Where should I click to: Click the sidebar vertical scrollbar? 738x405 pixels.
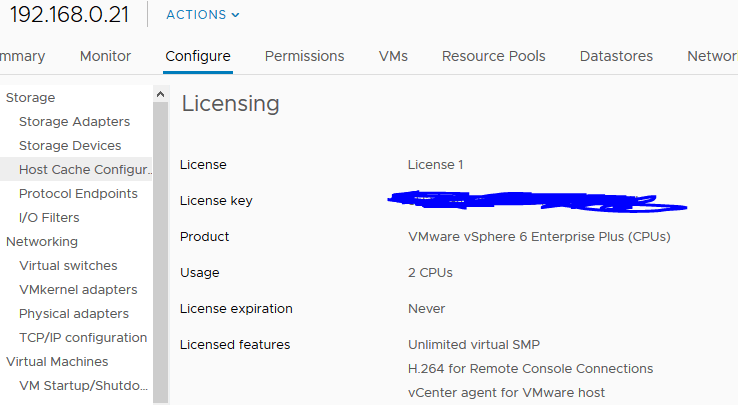click(160, 252)
